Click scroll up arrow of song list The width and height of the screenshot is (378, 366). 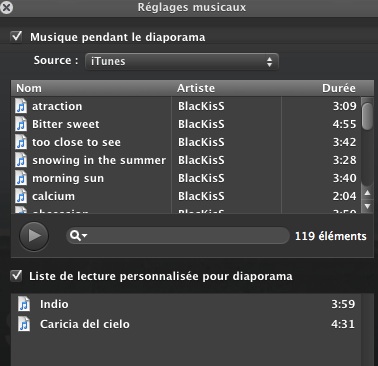click(367, 193)
